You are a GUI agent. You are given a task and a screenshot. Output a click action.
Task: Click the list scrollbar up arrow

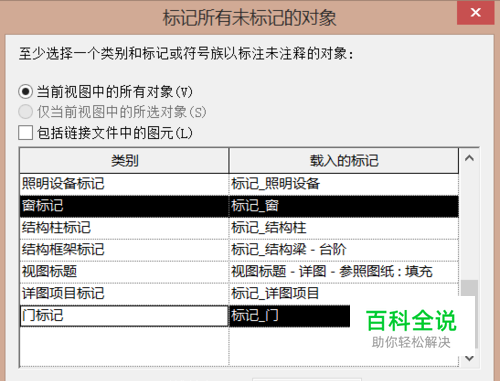(x=469, y=158)
